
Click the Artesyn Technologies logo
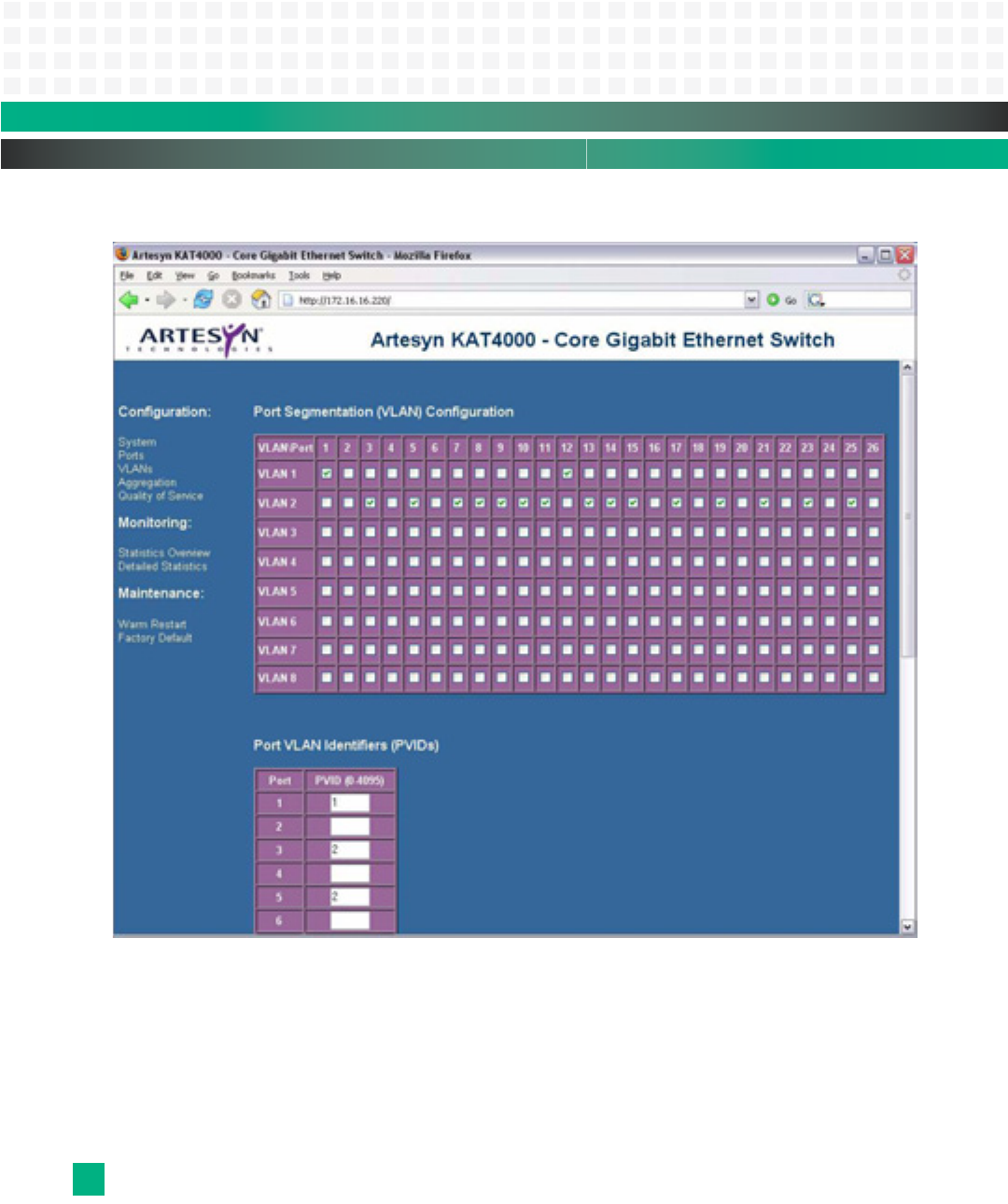click(x=201, y=340)
